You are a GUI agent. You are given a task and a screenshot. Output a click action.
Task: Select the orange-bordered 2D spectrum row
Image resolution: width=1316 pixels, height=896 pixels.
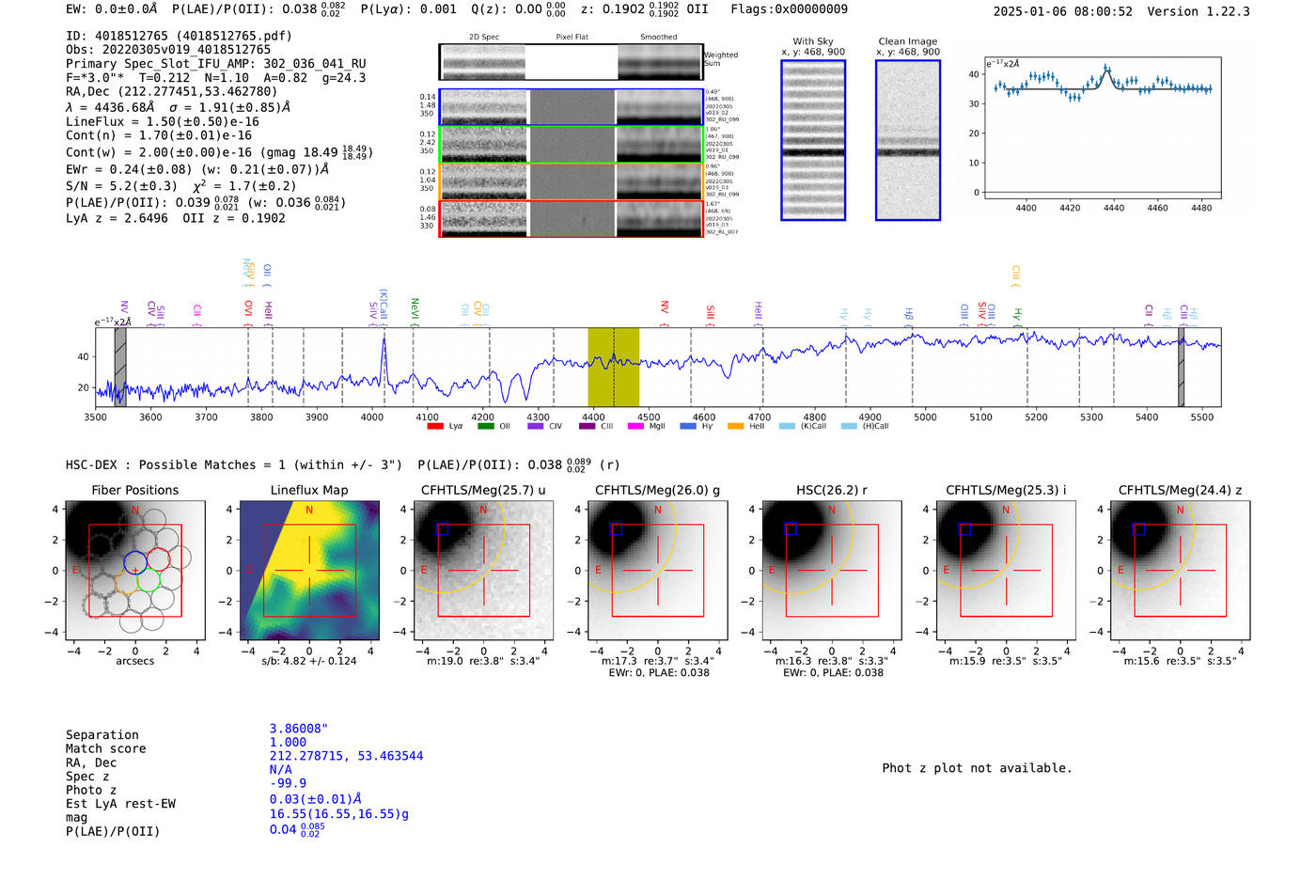click(x=571, y=181)
